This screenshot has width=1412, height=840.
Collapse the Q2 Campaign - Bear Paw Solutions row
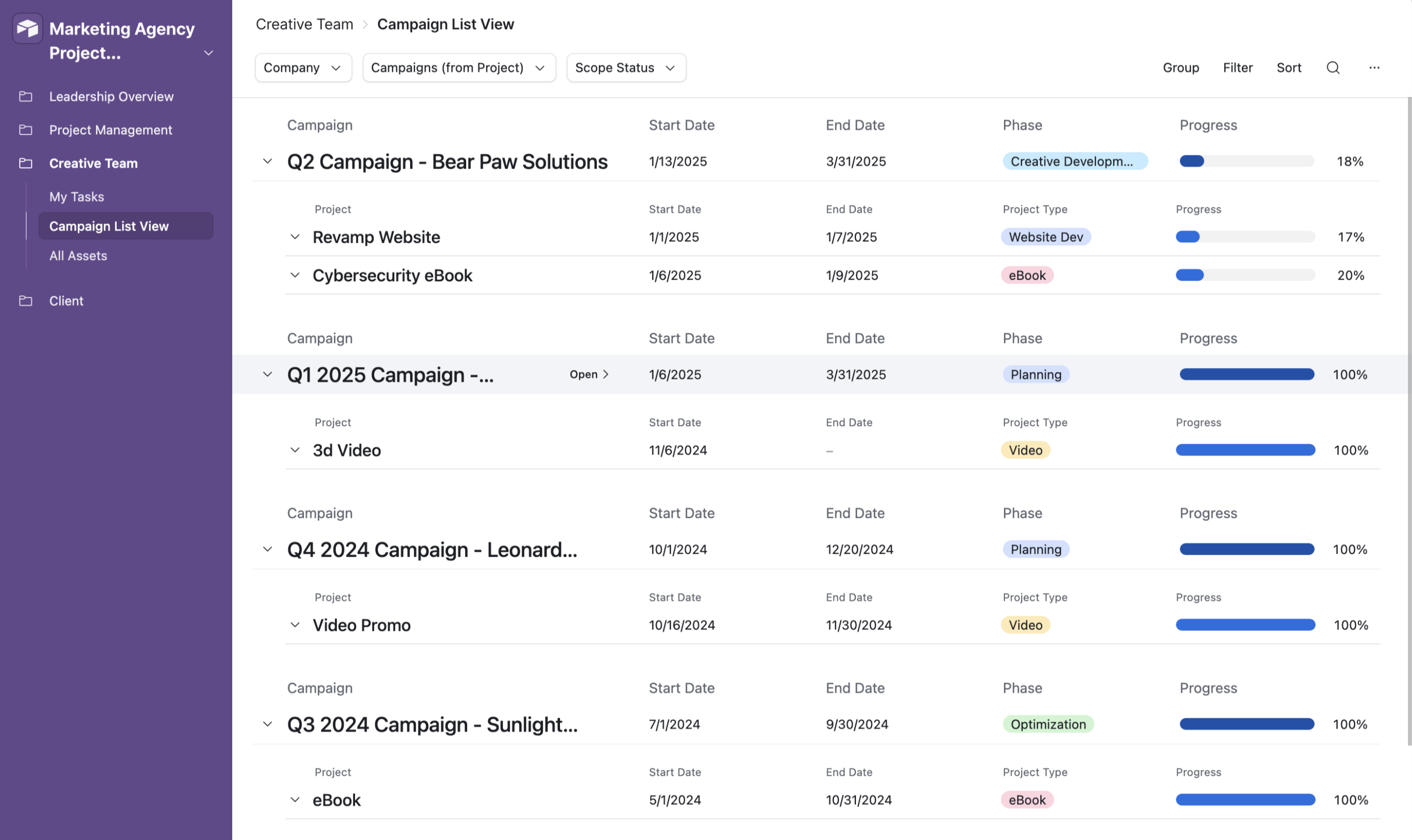[267, 161]
